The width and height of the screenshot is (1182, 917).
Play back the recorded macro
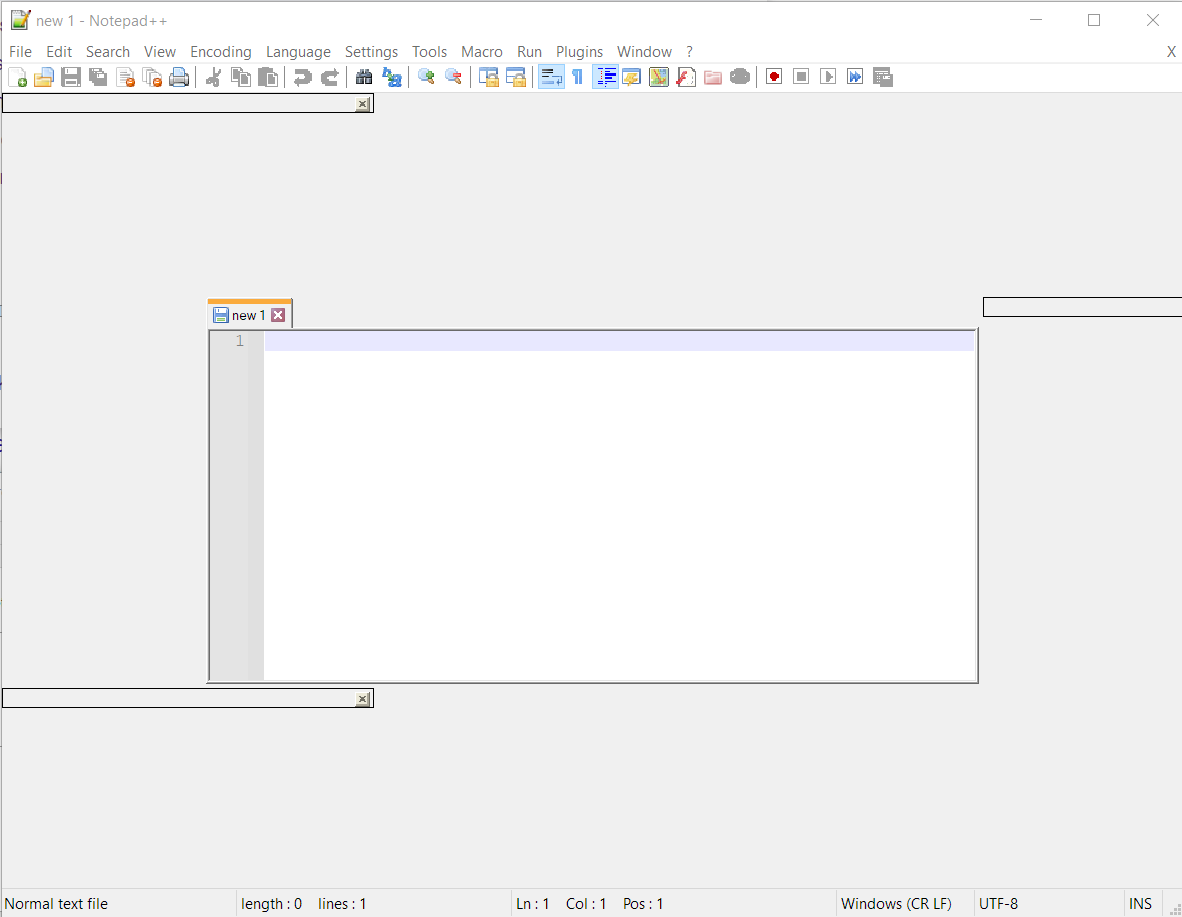828,77
